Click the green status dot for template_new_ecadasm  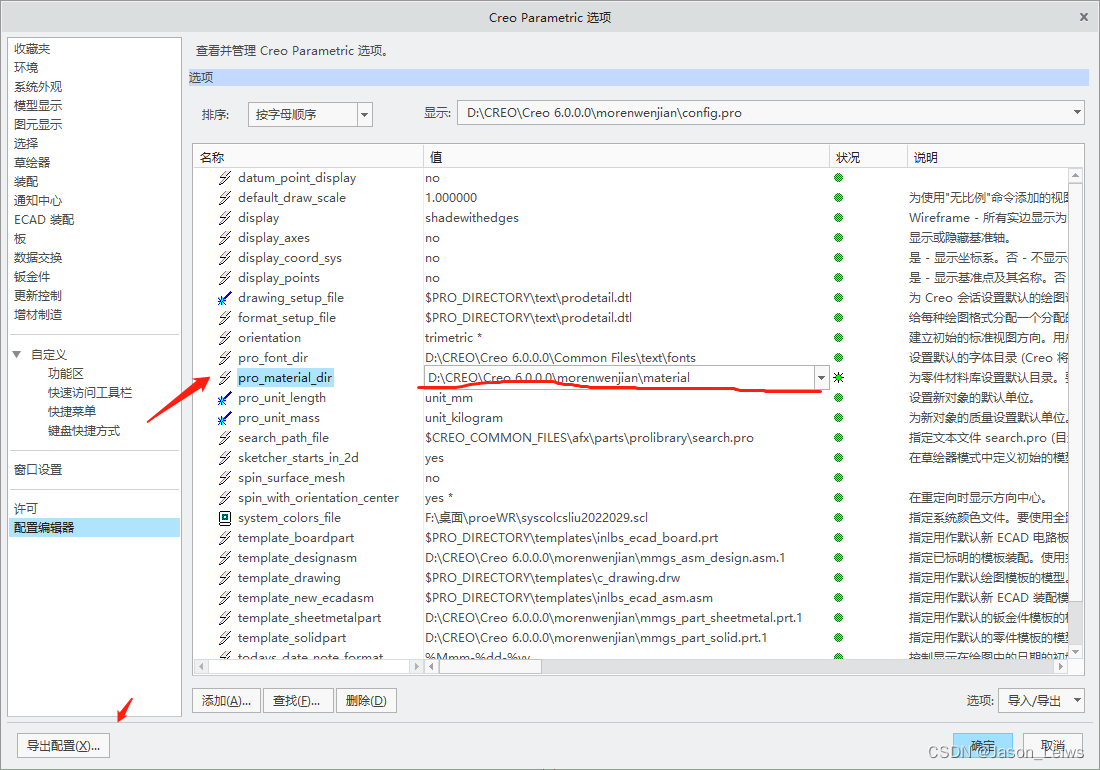[x=838, y=597]
